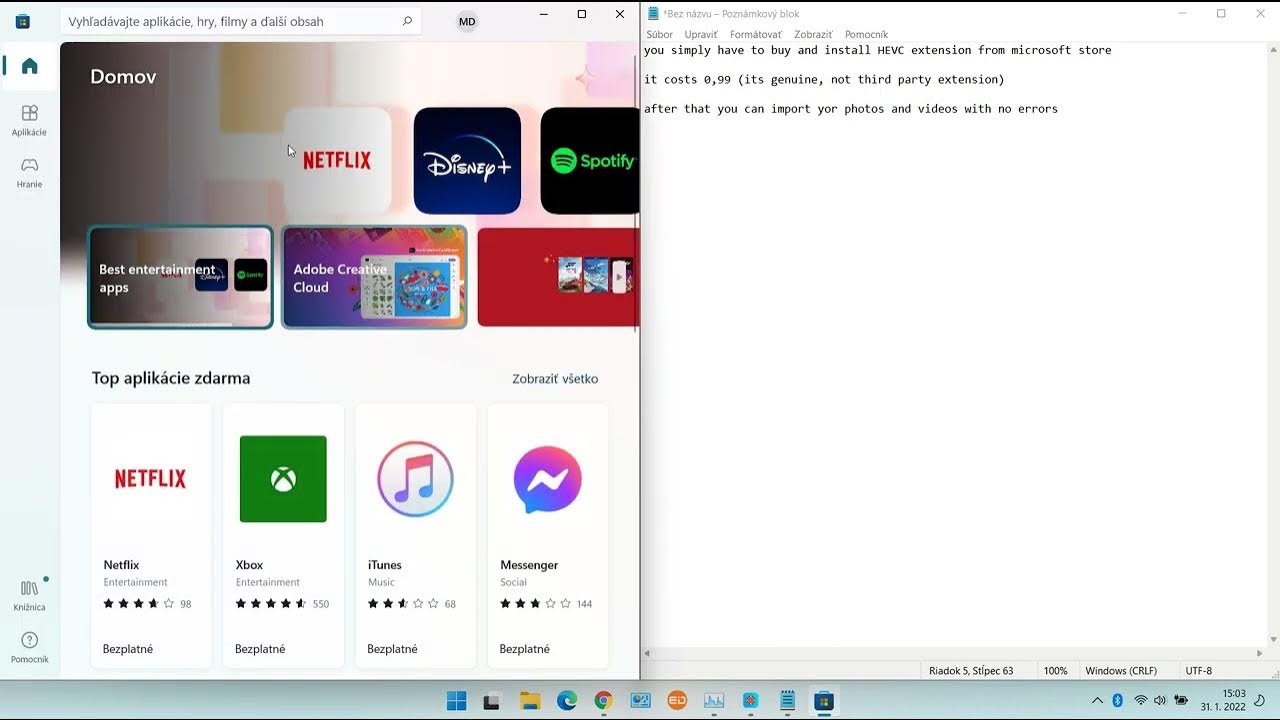
Task: Click Zobraziť všetko link
Action: click(555, 379)
